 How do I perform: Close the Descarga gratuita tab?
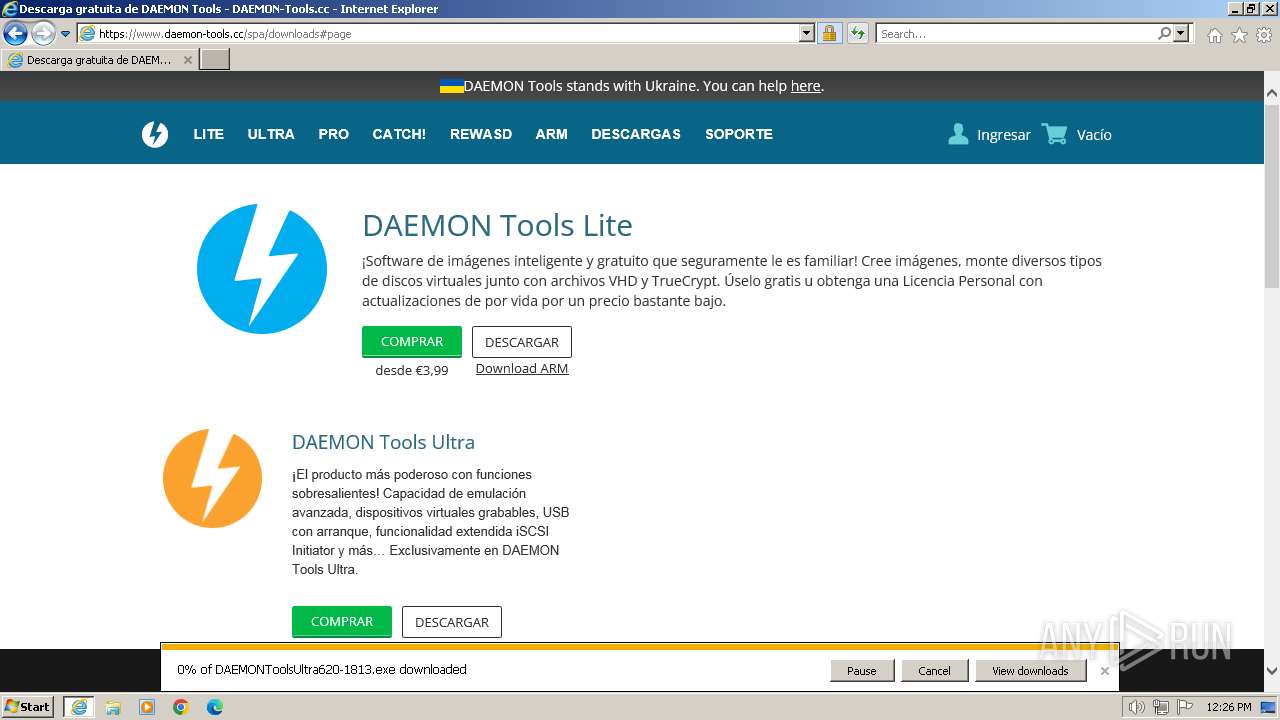[187, 60]
